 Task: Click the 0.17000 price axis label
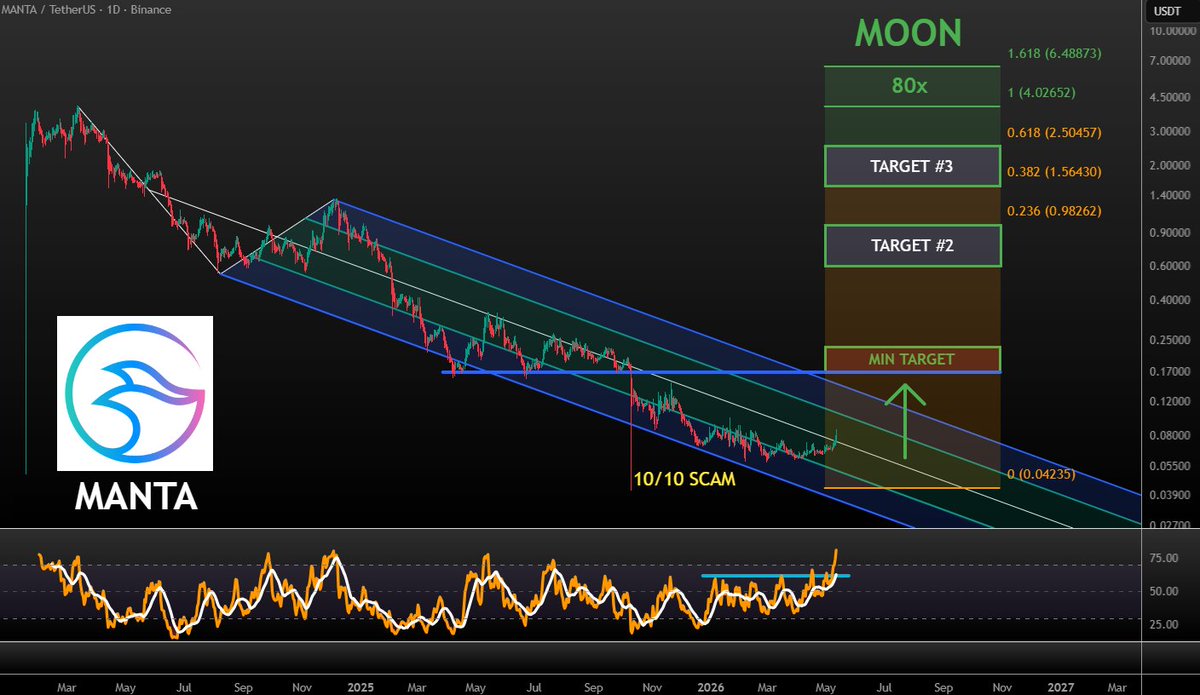coord(1170,372)
